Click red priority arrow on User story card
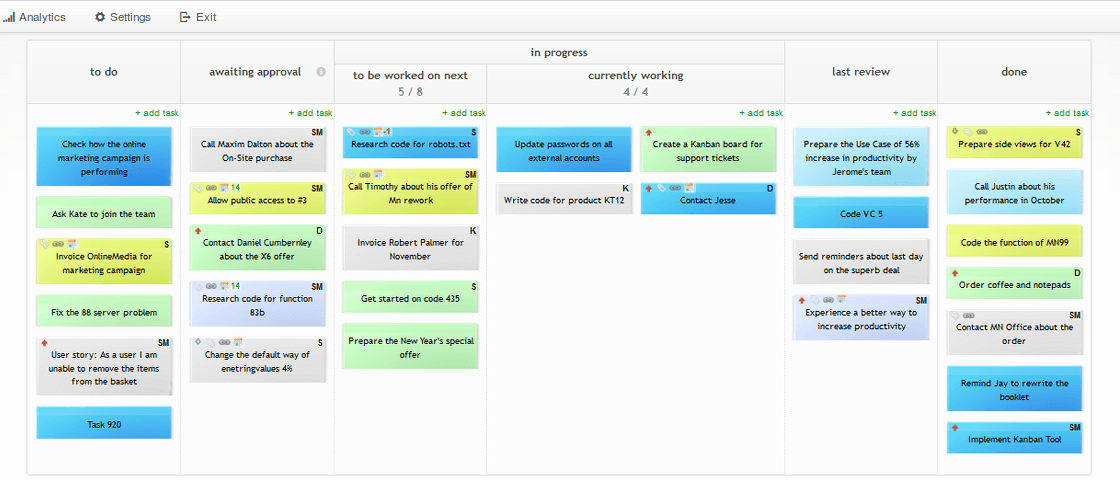This screenshot has height=480, width=1120. (44, 344)
